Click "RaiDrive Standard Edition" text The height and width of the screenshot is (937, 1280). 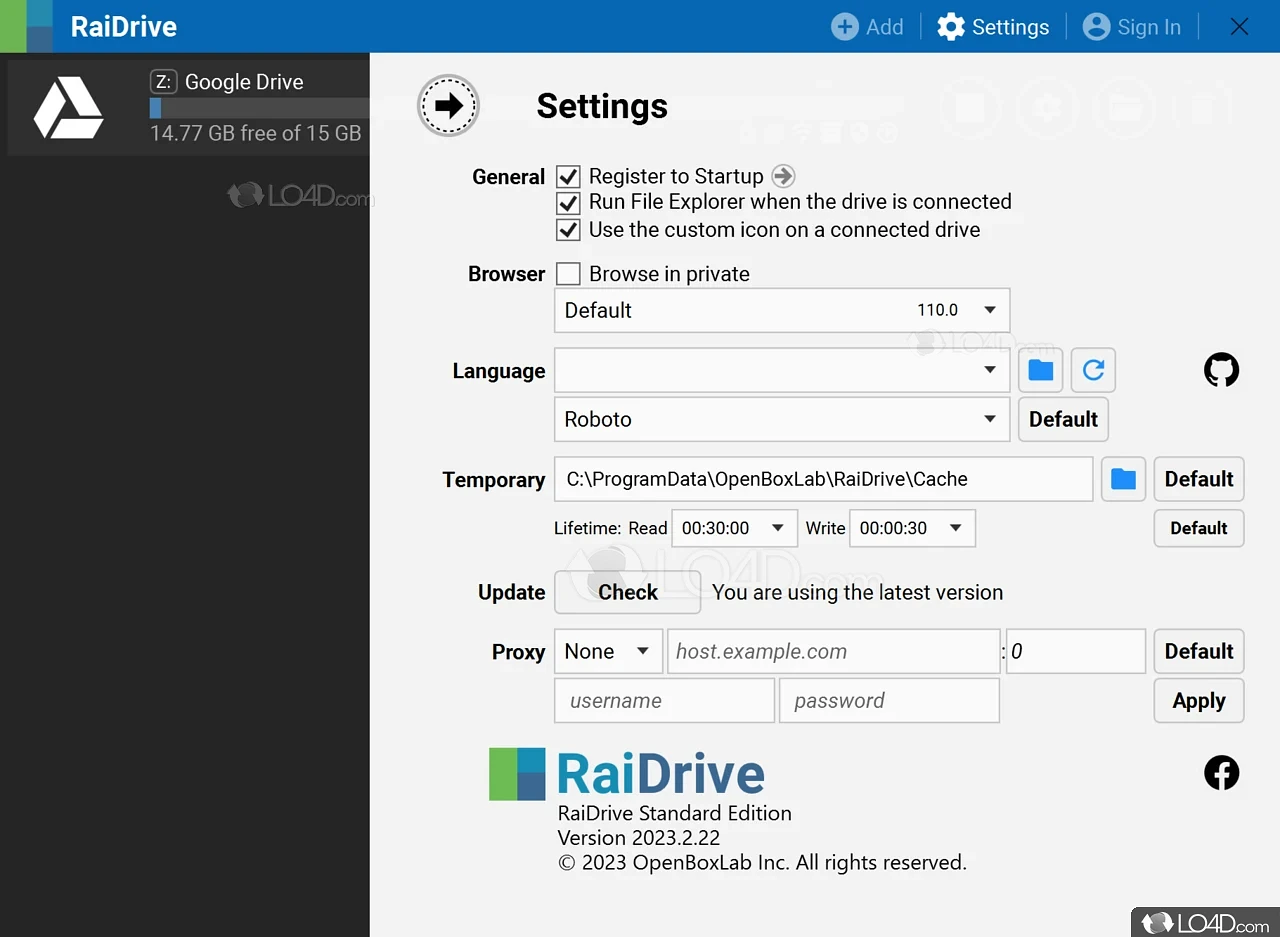pyautogui.click(x=675, y=813)
